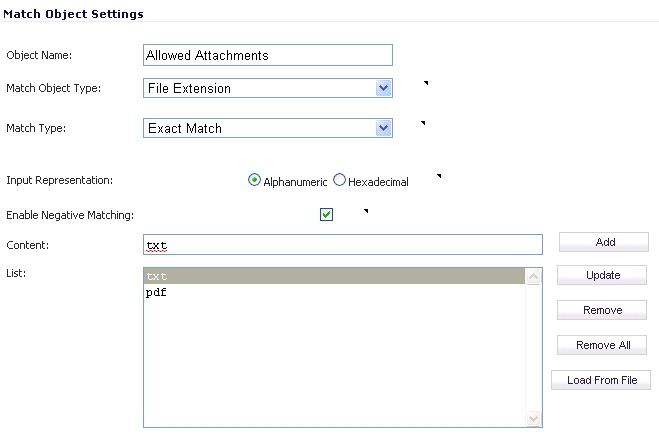The height and width of the screenshot is (441, 659).
Task: Open the Match Object Type dropdown
Action: [x=268, y=88]
